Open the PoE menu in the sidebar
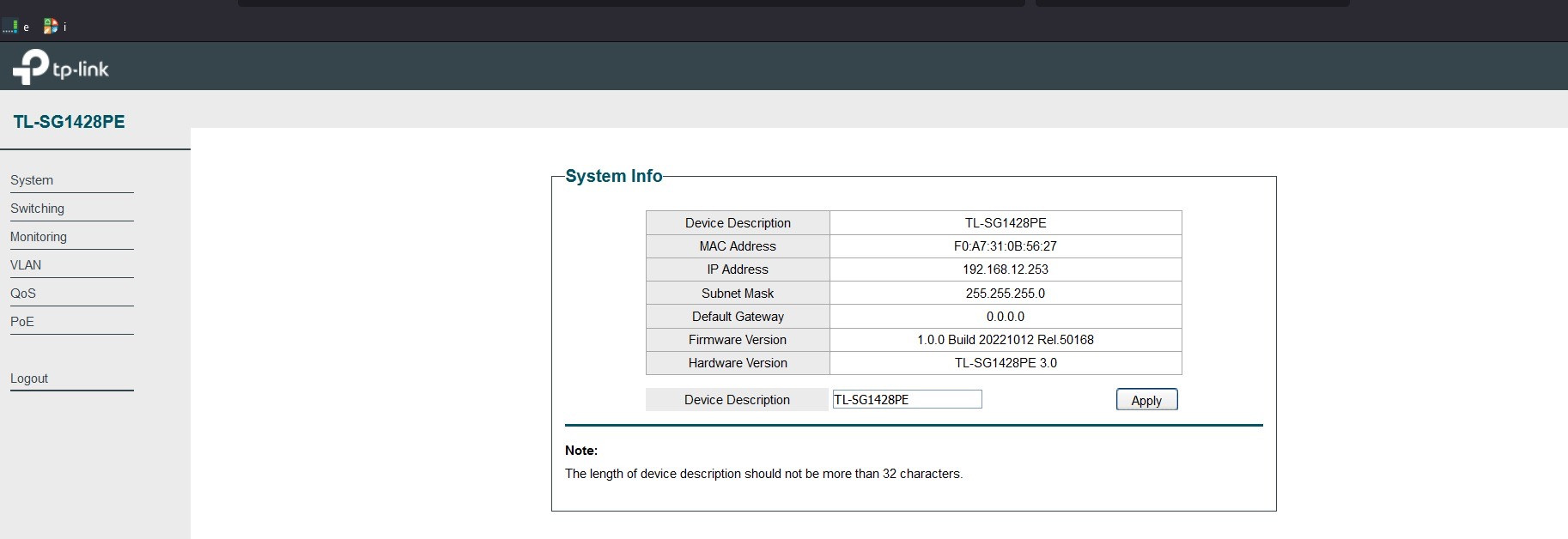The image size is (1568, 539). click(22, 322)
